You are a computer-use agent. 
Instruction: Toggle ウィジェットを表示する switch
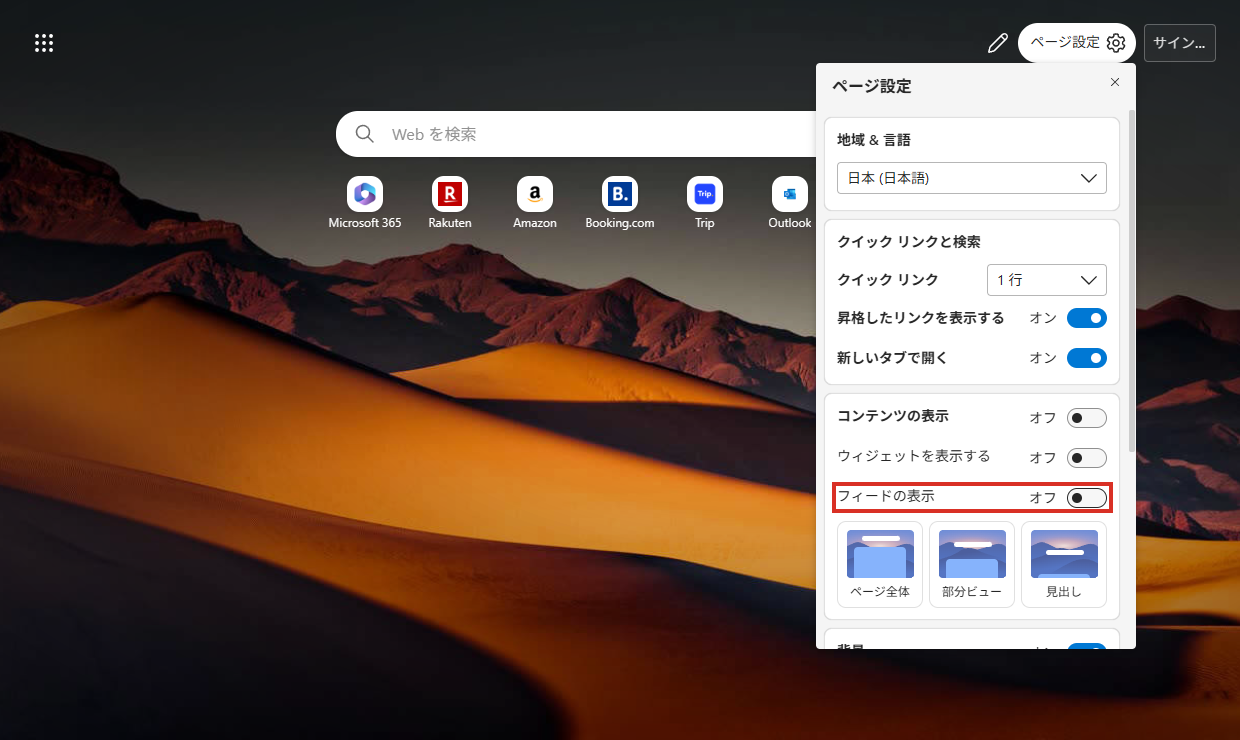(1087, 458)
